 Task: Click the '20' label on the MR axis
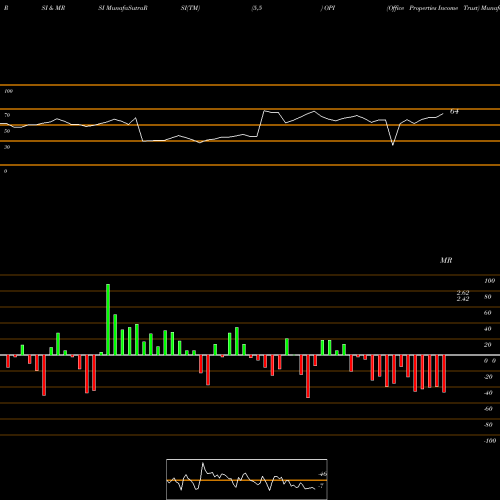(488, 345)
